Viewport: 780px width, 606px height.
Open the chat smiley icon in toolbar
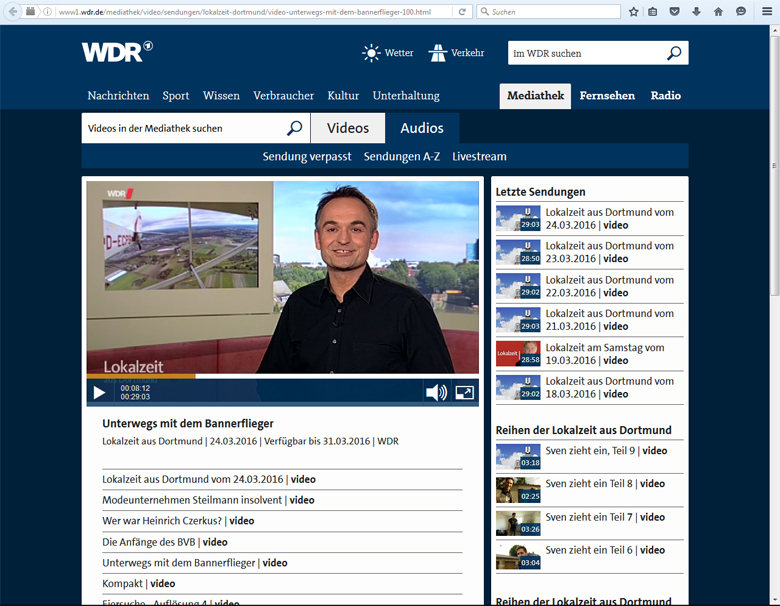point(741,11)
